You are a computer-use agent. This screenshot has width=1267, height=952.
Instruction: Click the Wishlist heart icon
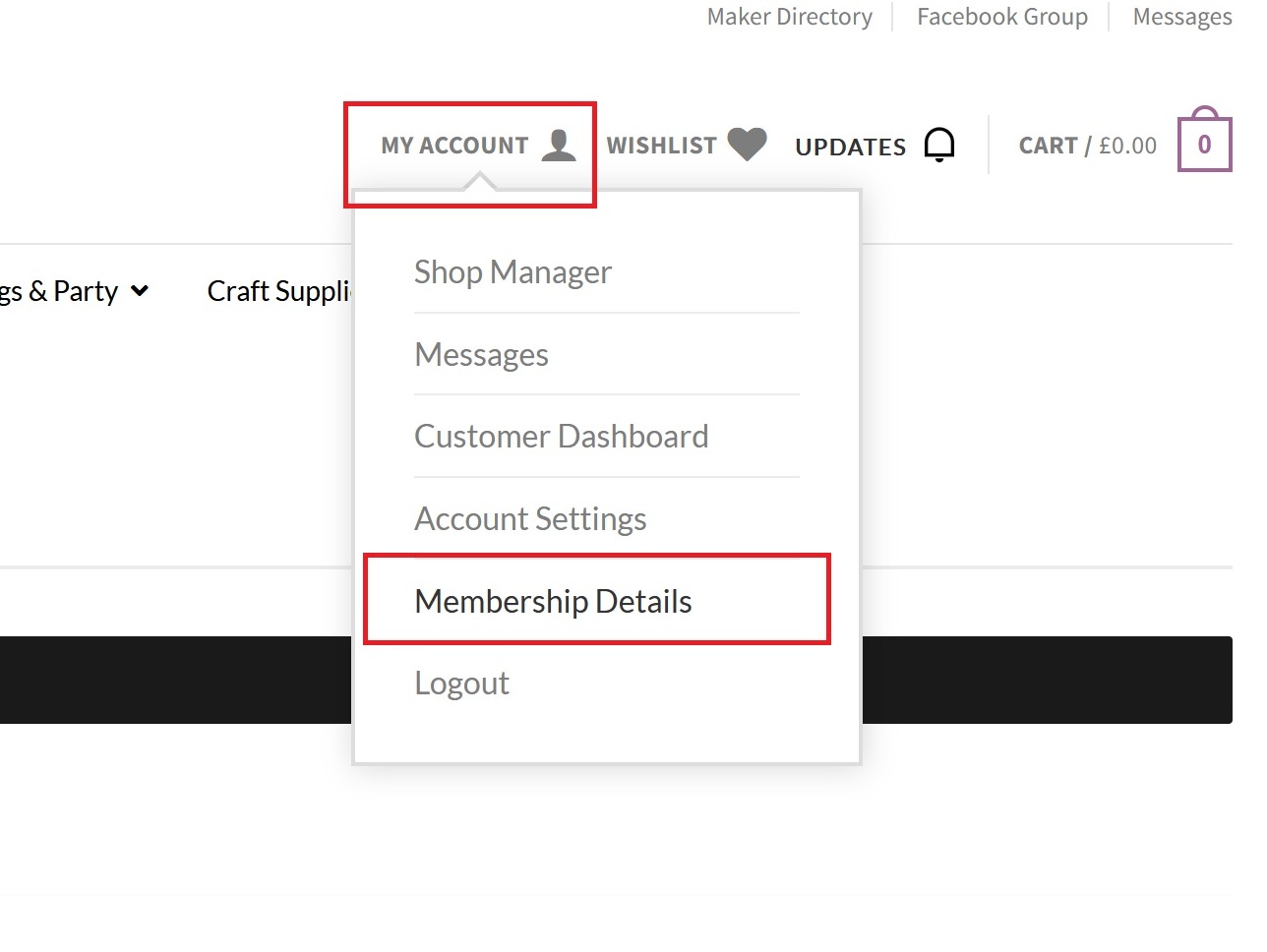click(x=747, y=145)
